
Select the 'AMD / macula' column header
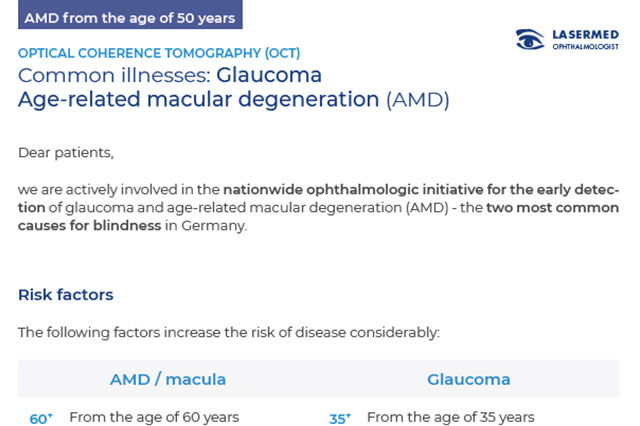pyautogui.click(x=168, y=379)
